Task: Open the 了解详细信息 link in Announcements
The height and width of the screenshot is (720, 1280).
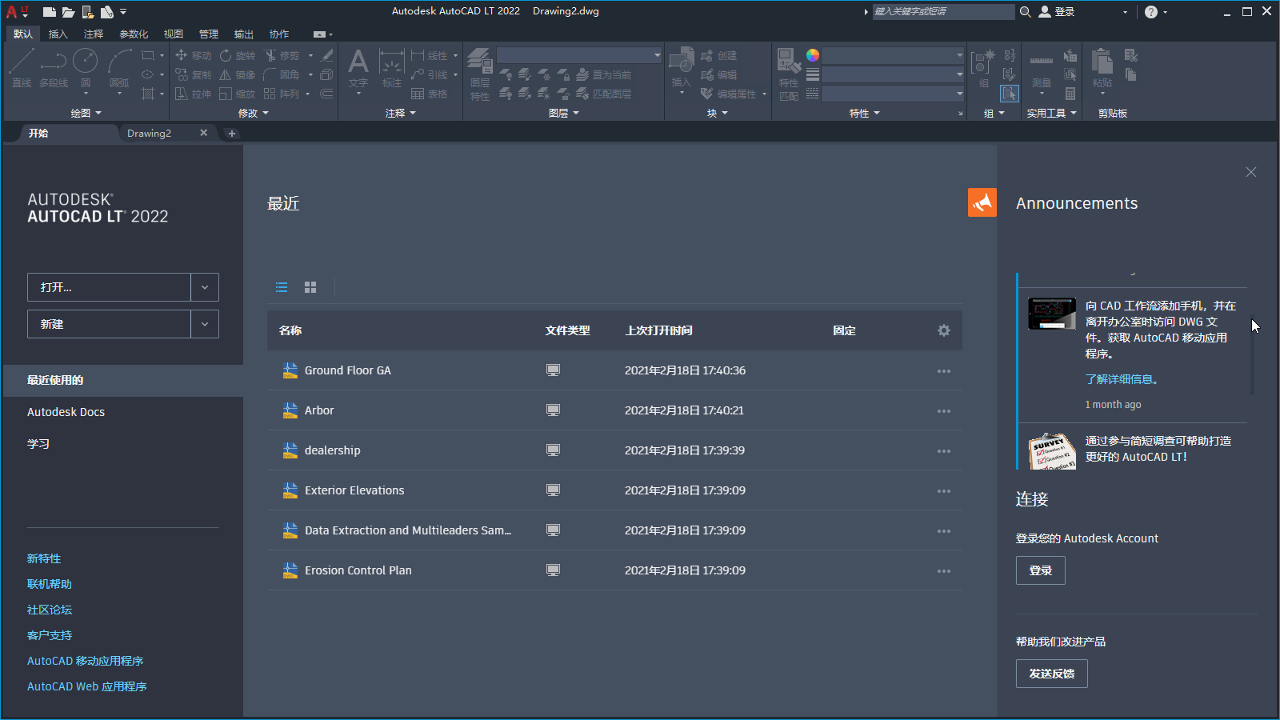Action: click(1123, 379)
